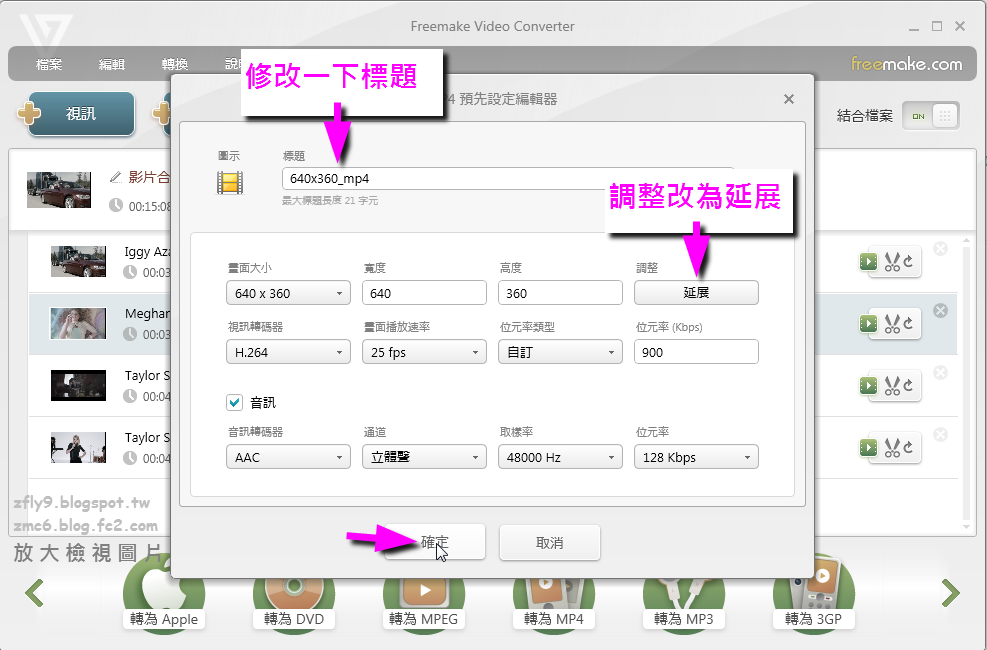Select the last Taylor S video thumbnail
The image size is (987, 650).
78,447
